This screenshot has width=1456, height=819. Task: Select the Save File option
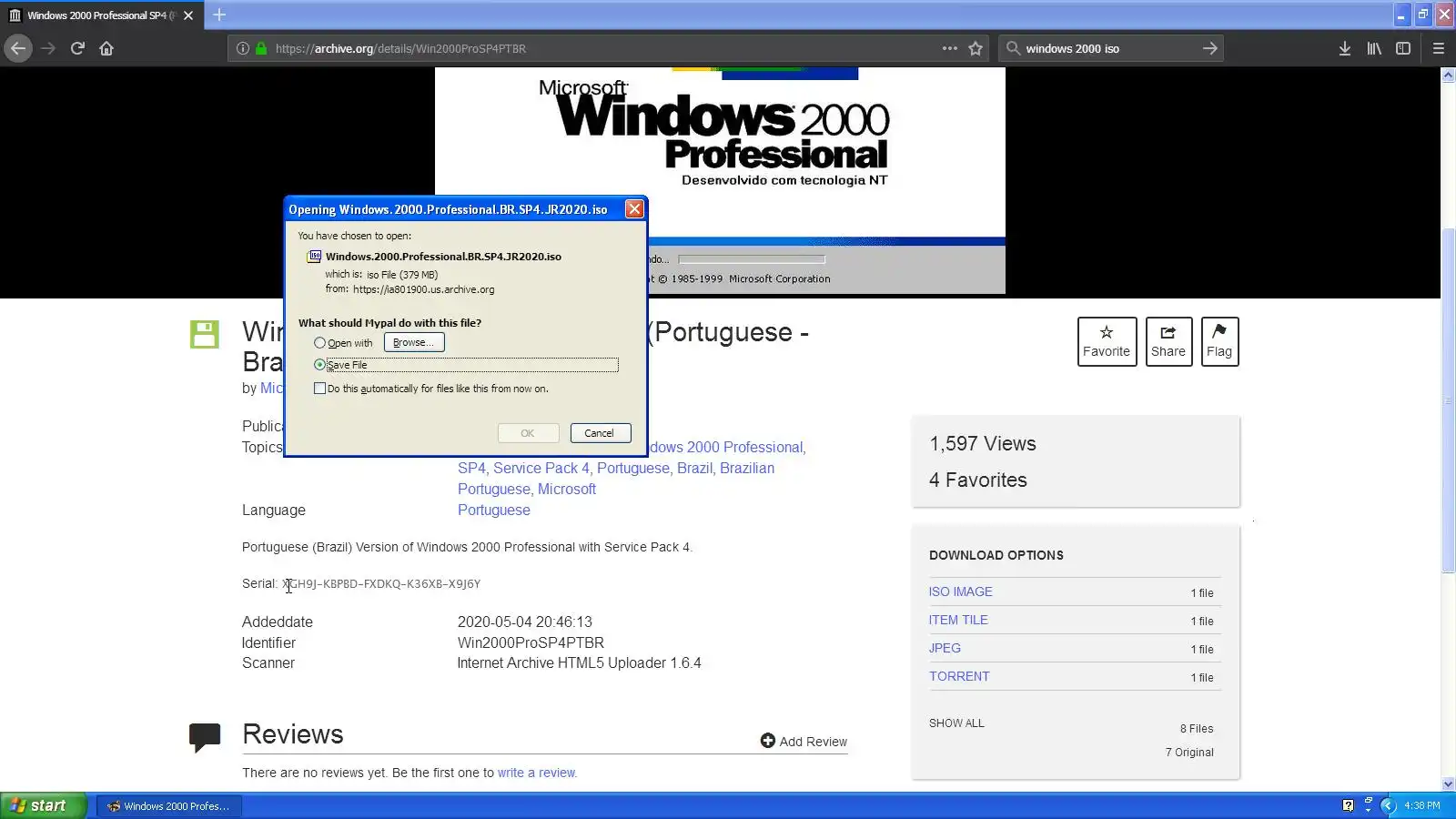(x=319, y=365)
